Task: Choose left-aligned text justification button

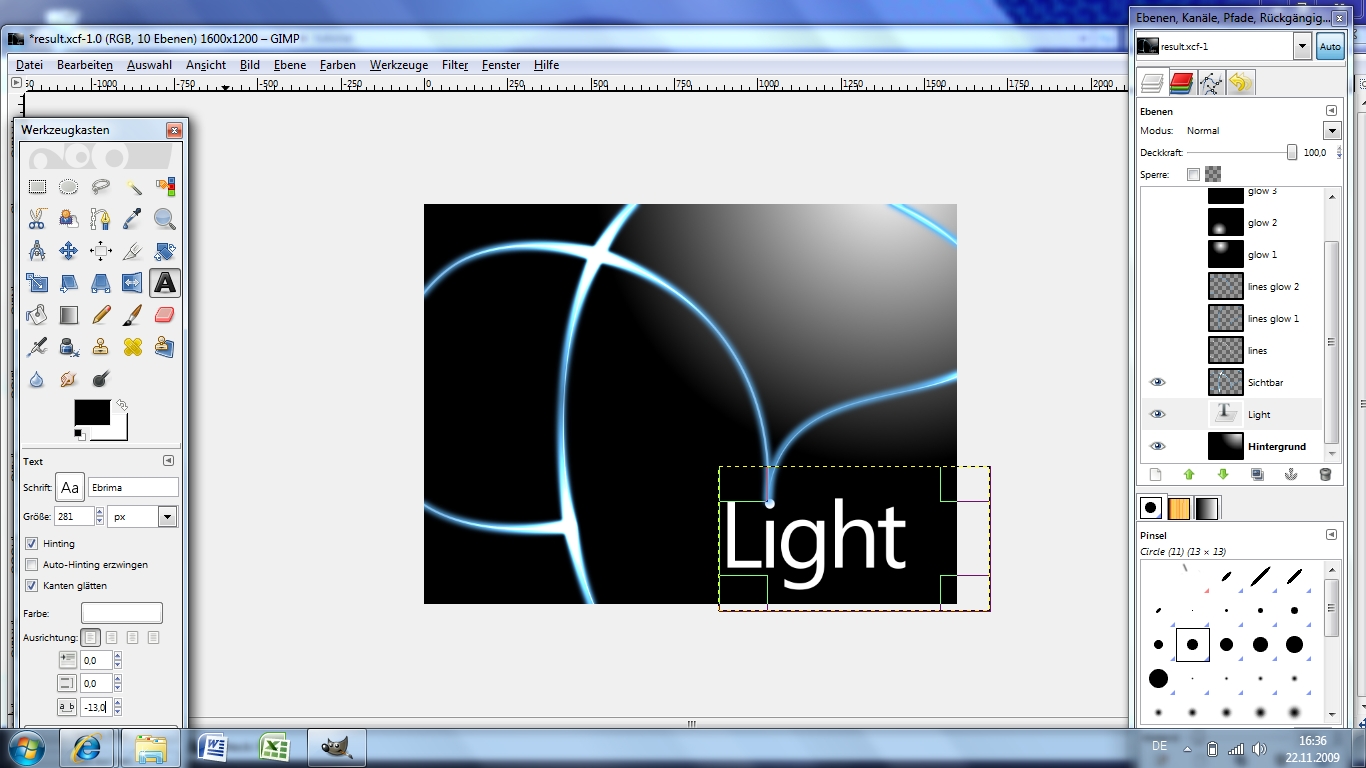Action: [91, 637]
